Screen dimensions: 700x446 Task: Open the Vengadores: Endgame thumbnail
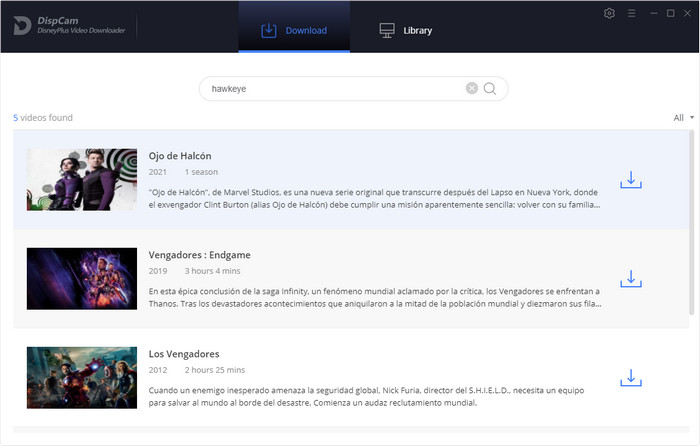(82, 279)
